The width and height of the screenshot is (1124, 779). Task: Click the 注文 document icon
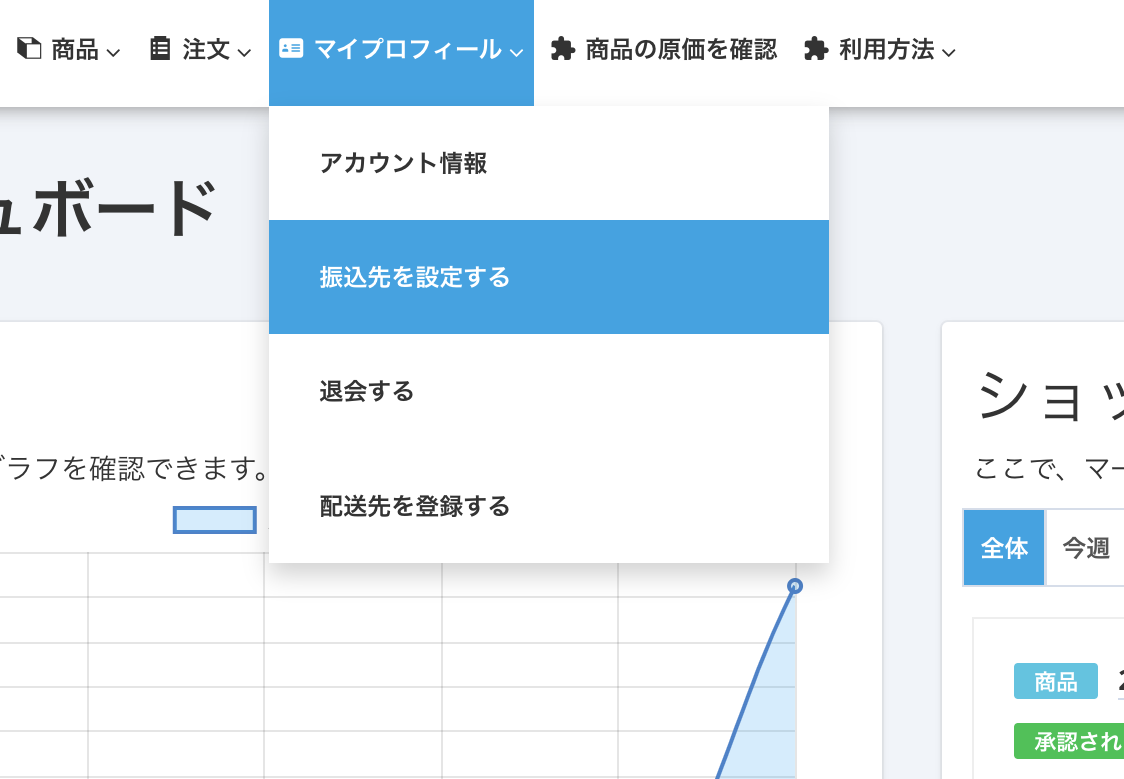160,49
